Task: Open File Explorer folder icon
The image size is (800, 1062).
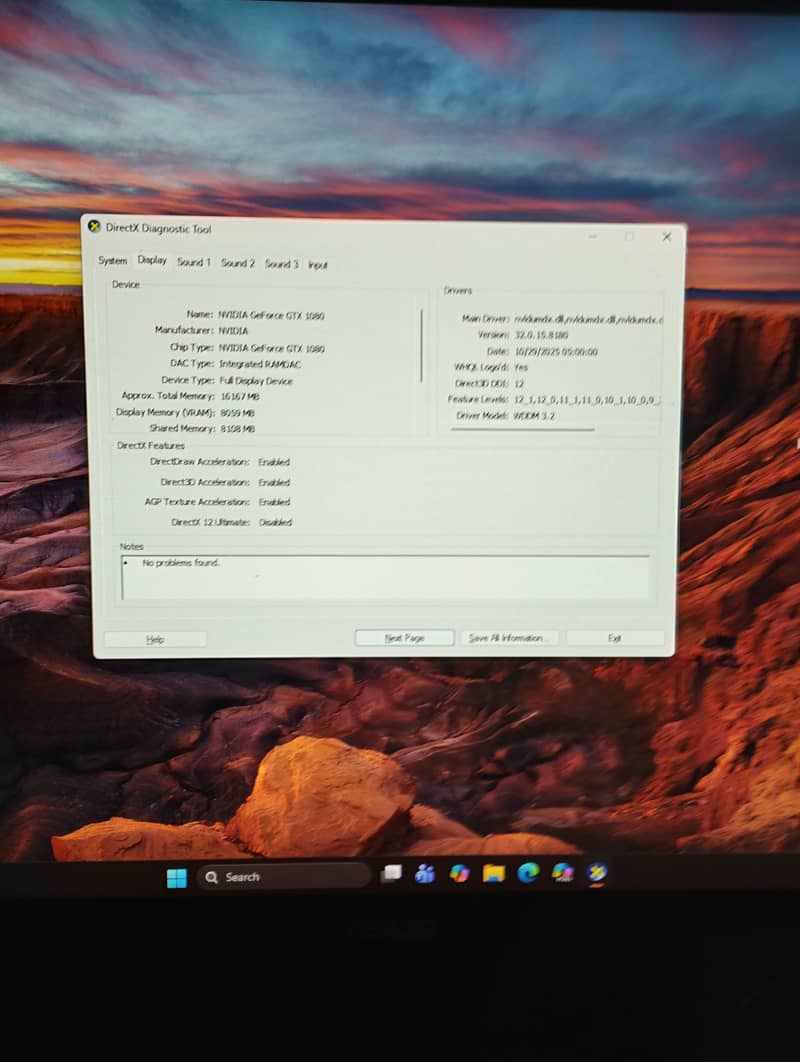Action: (x=494, y=873)
